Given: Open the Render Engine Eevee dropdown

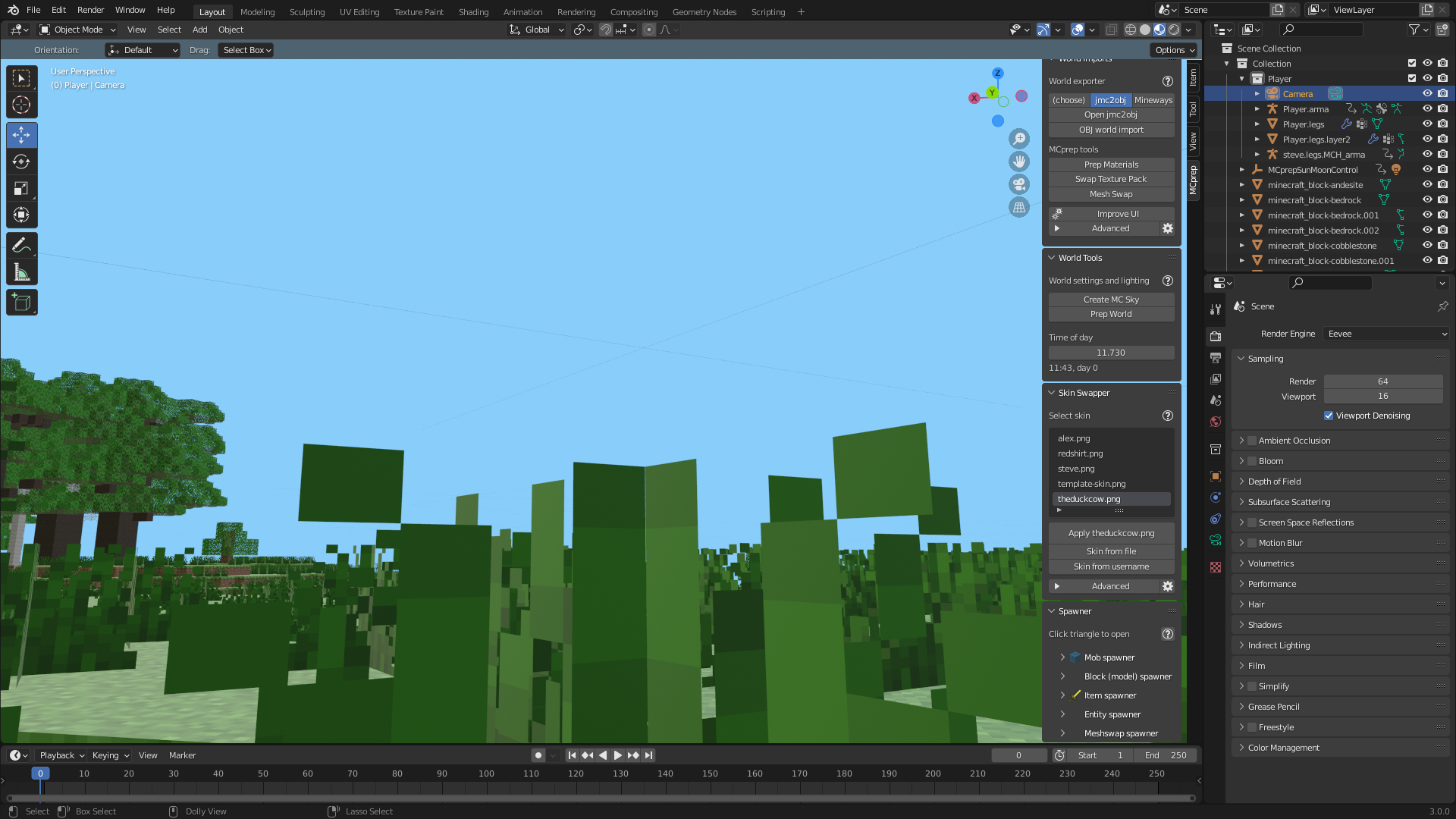Looking at the screenshot, I should (1386, 334).
